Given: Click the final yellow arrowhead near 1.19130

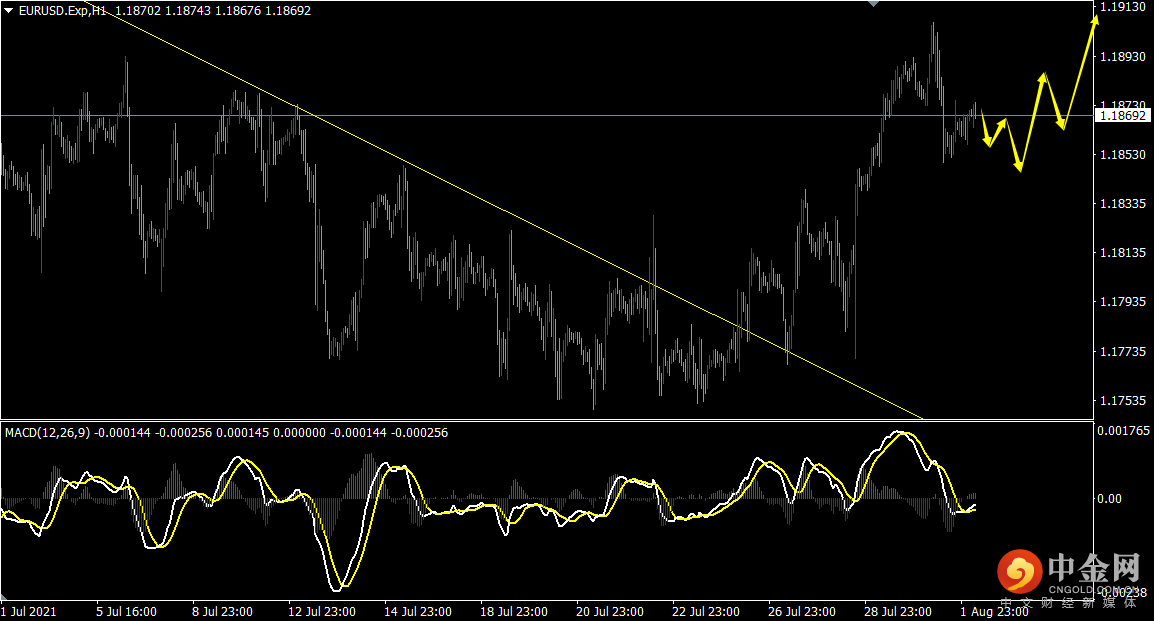Looking at the screenshot, I should click(x=1095, y=22).
